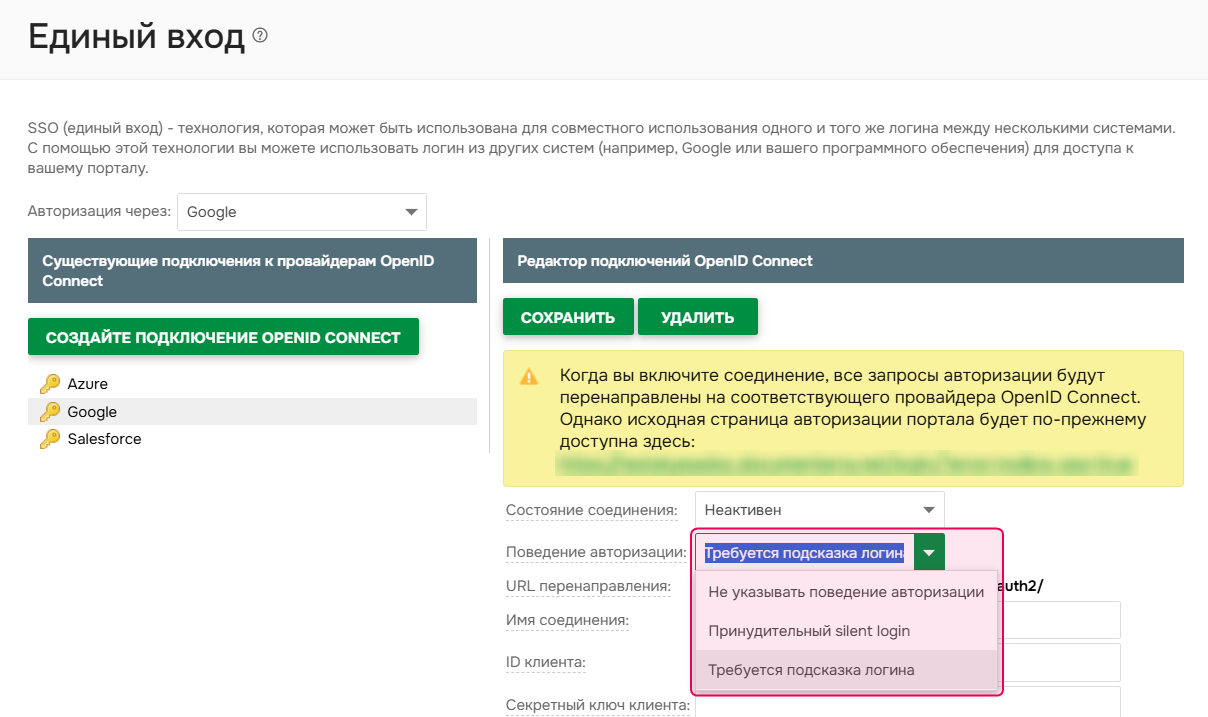
Task: Select Принудительный silent login option
Action: (x=810, y=630)
